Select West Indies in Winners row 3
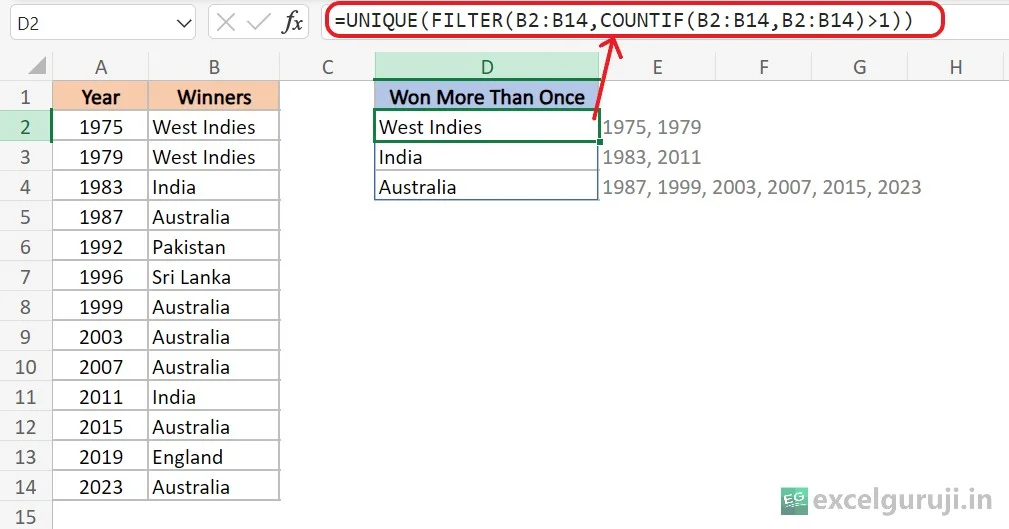The height and width of the screenshot is (529, 1009). coord(214,157)
